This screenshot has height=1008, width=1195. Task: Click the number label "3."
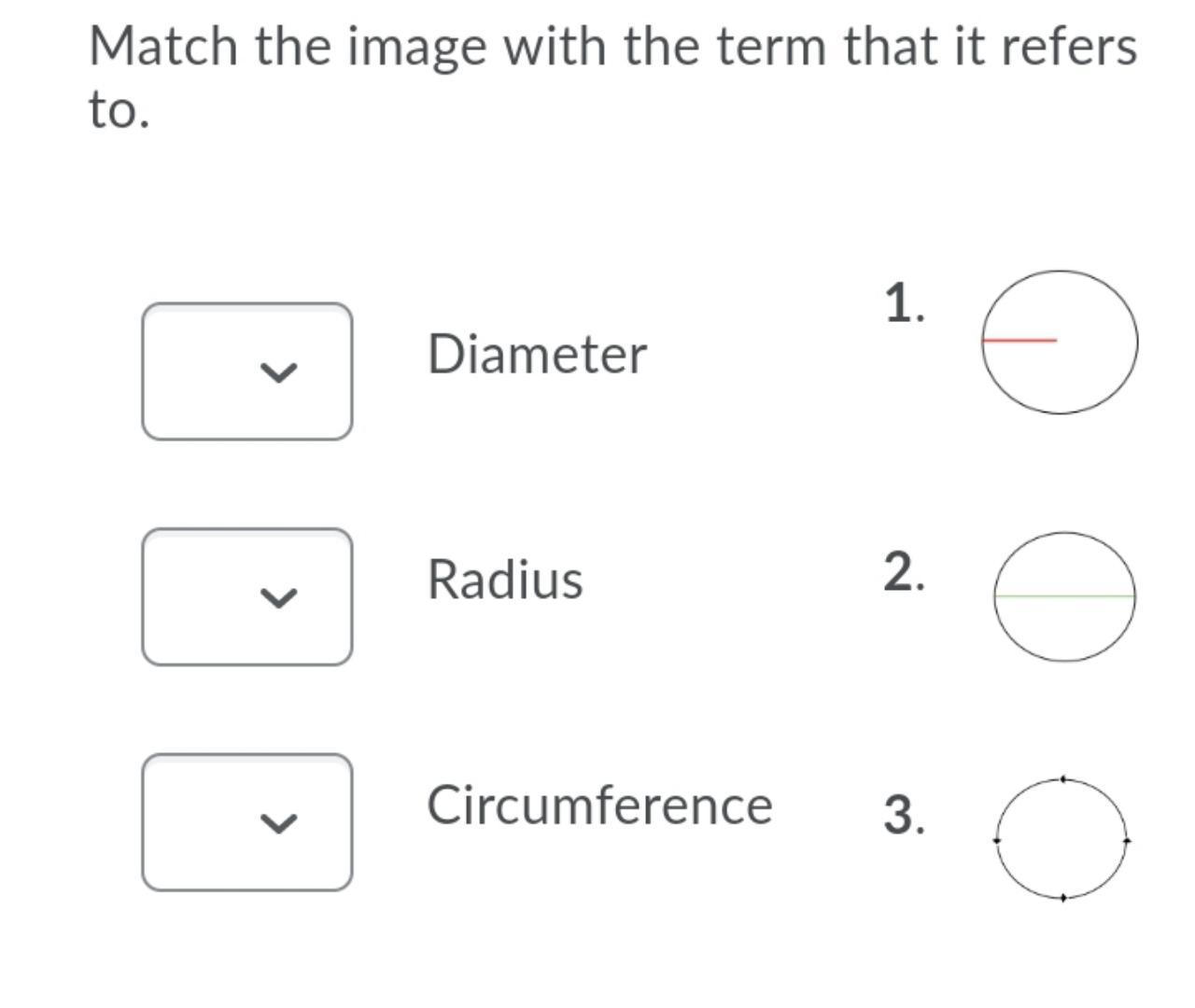pyautogui.click(x=905, y=814)
